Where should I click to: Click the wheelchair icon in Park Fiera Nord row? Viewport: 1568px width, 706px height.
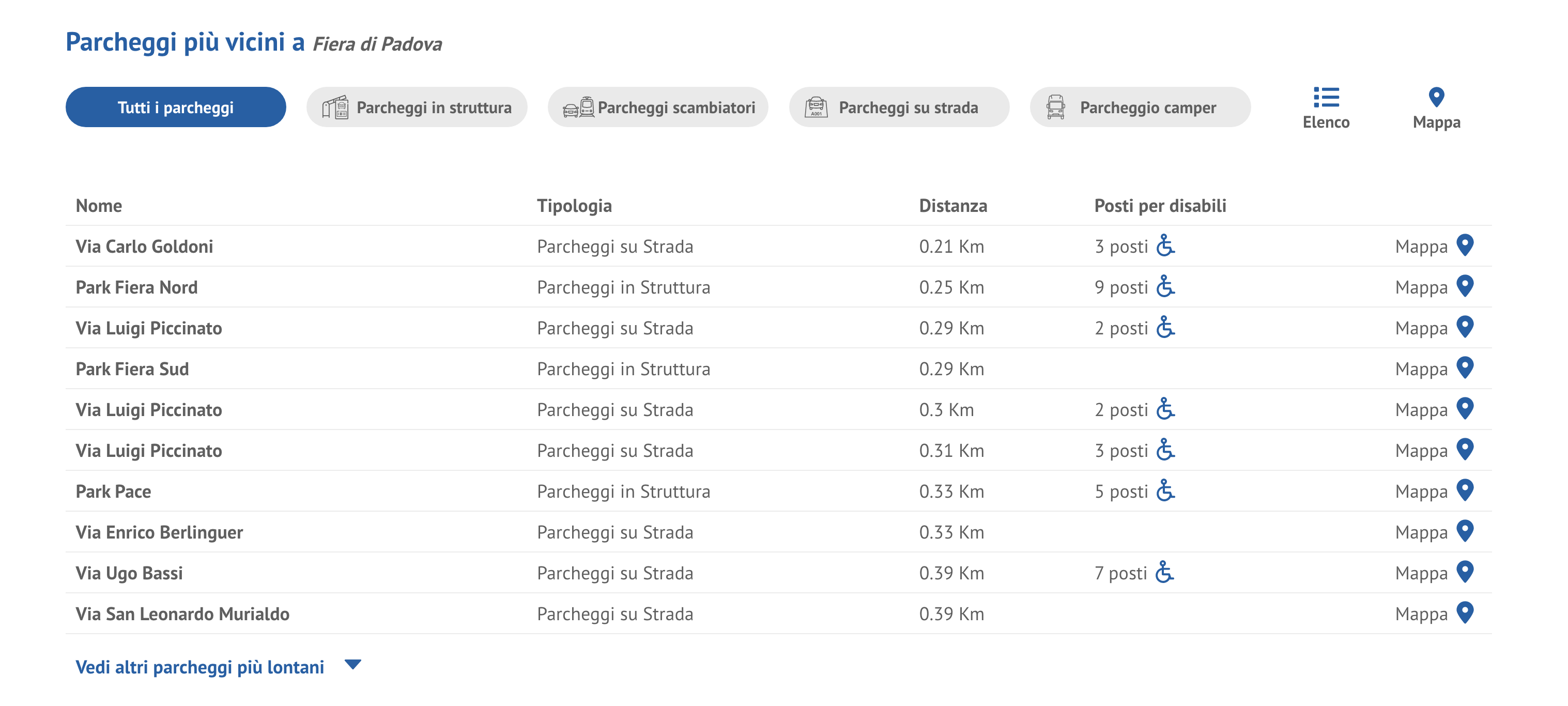pos(1165,286)
